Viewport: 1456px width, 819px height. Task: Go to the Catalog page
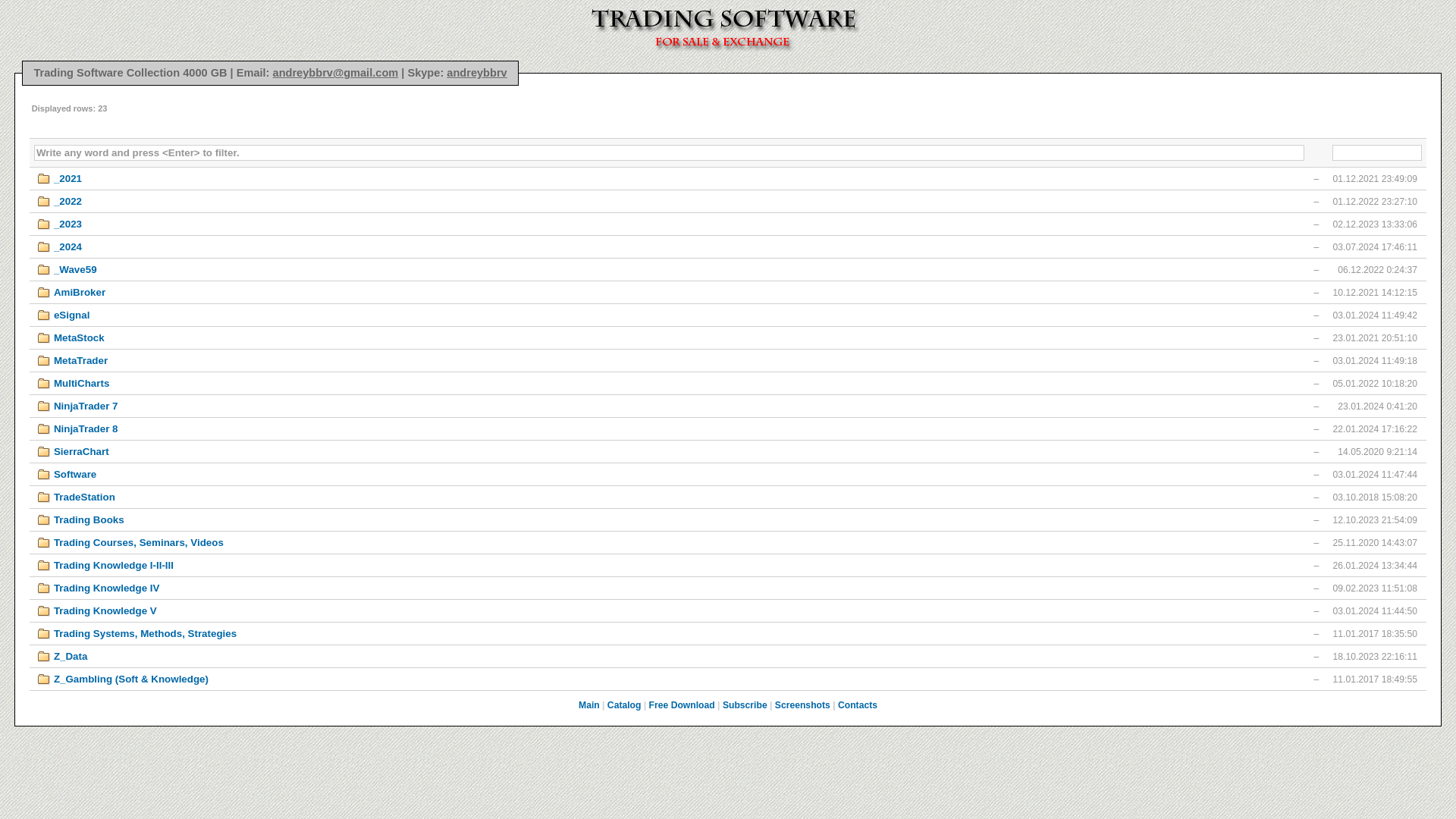(623, 705)
